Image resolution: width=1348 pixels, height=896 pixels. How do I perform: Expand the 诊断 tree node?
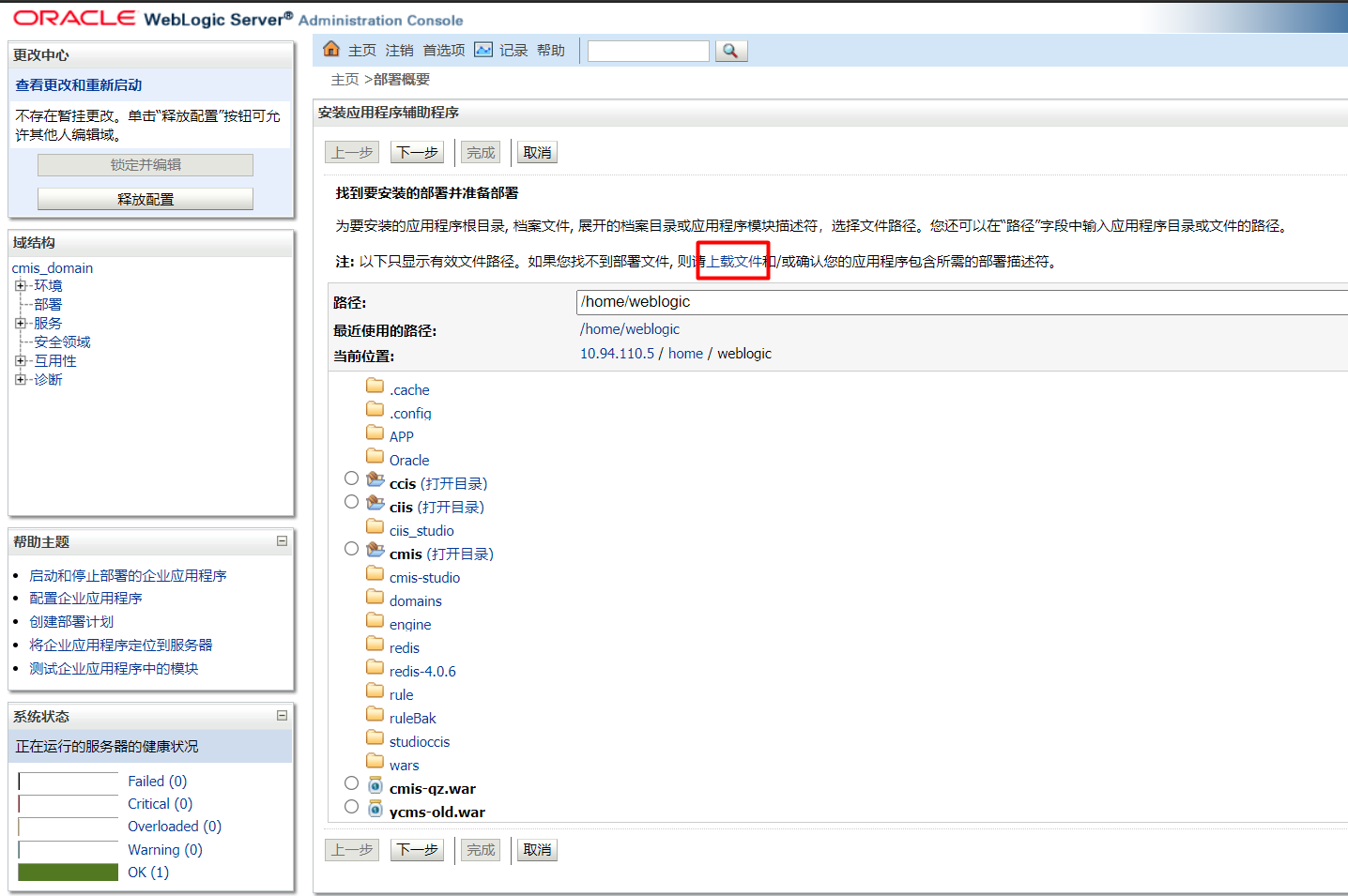coord(21,380)
